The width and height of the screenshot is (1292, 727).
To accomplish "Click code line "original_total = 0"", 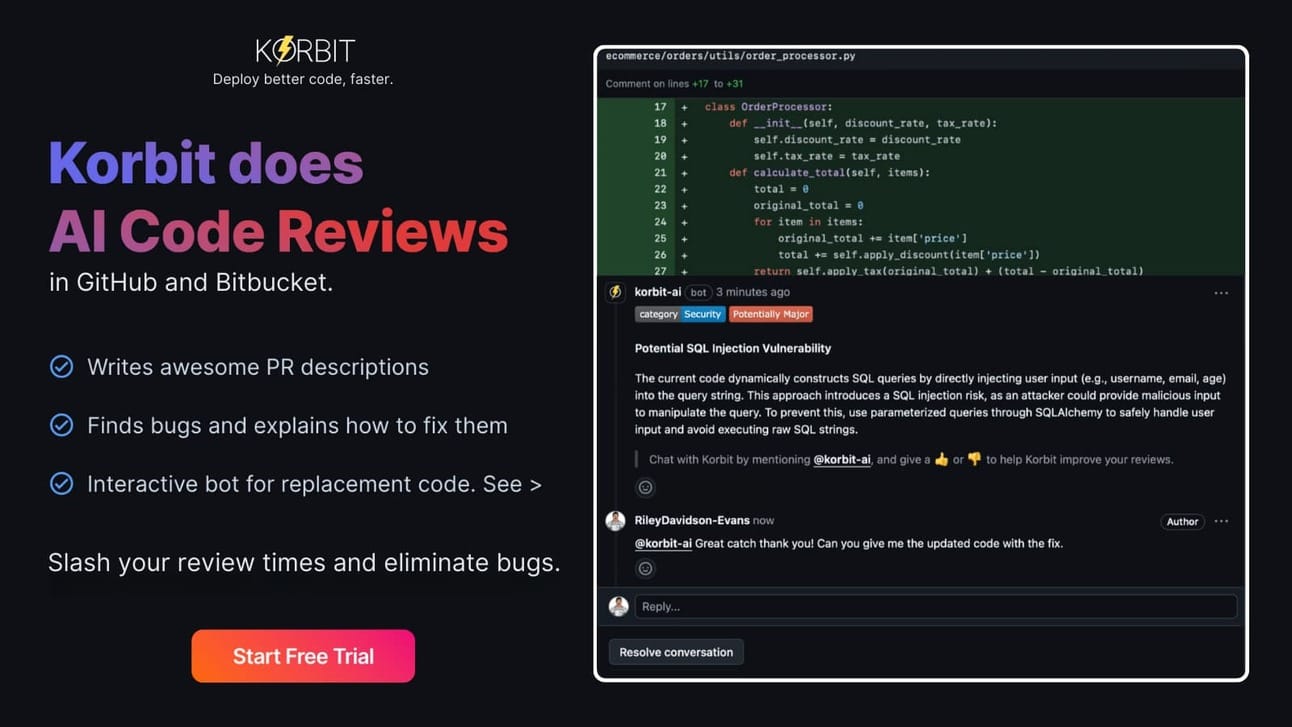I will 809,206.
